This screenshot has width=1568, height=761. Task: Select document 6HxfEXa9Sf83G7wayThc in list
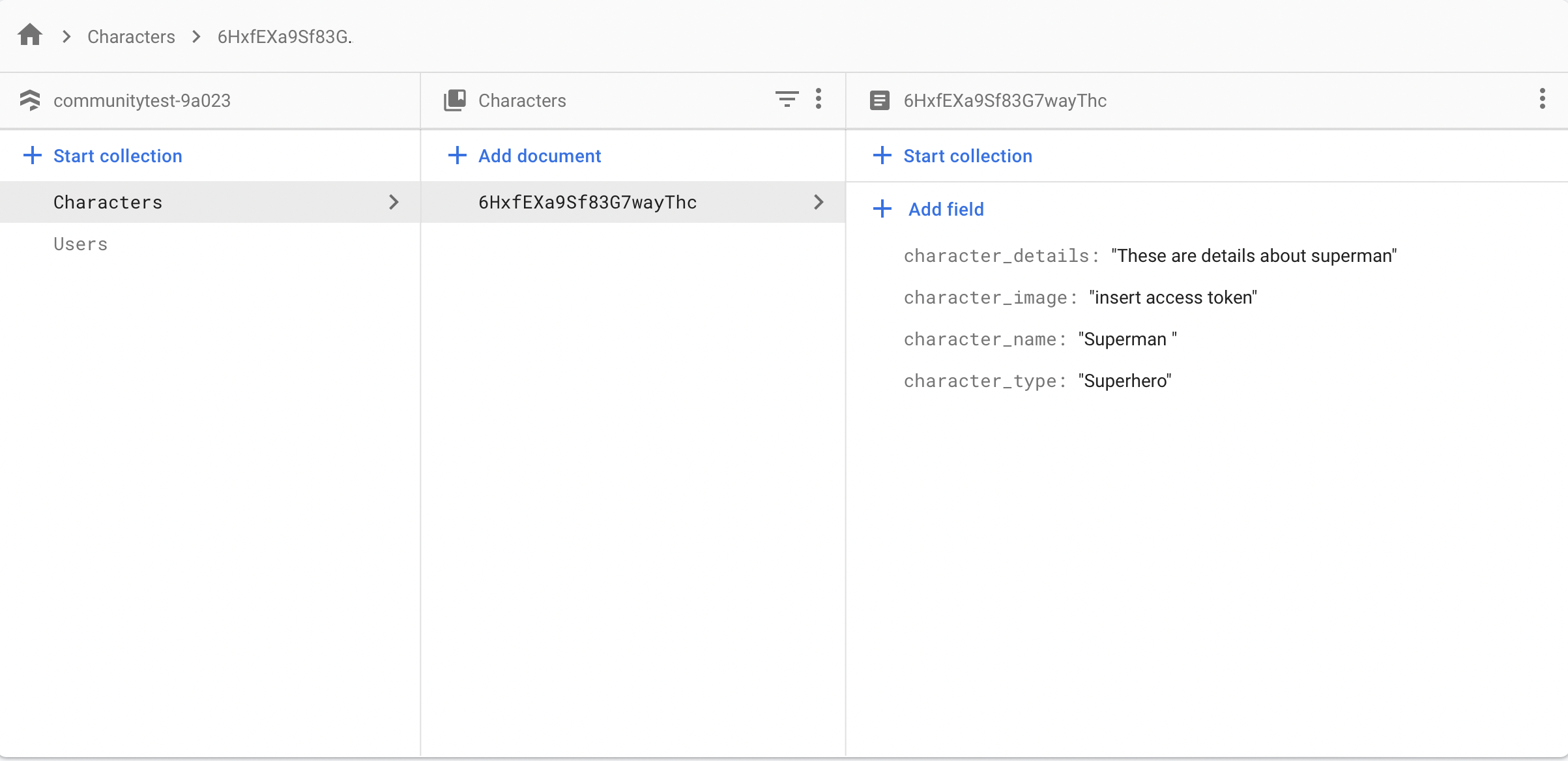click(x=633, y=202)
